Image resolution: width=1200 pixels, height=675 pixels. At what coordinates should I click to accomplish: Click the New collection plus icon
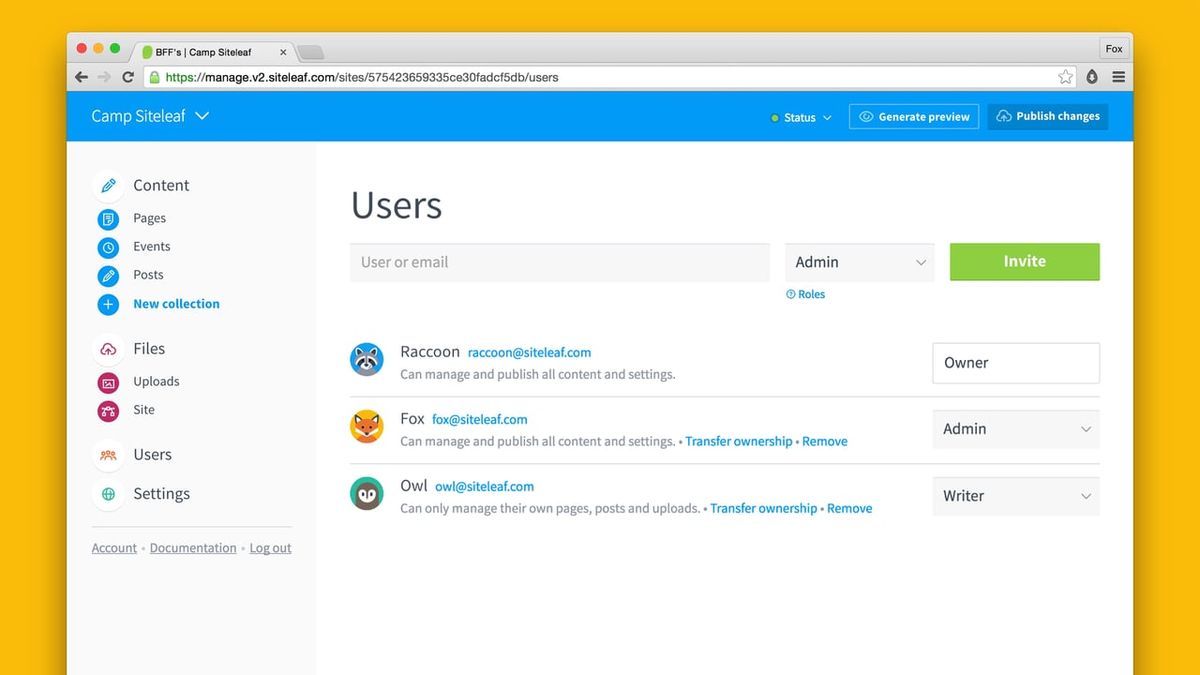click(x=108, y=304)
